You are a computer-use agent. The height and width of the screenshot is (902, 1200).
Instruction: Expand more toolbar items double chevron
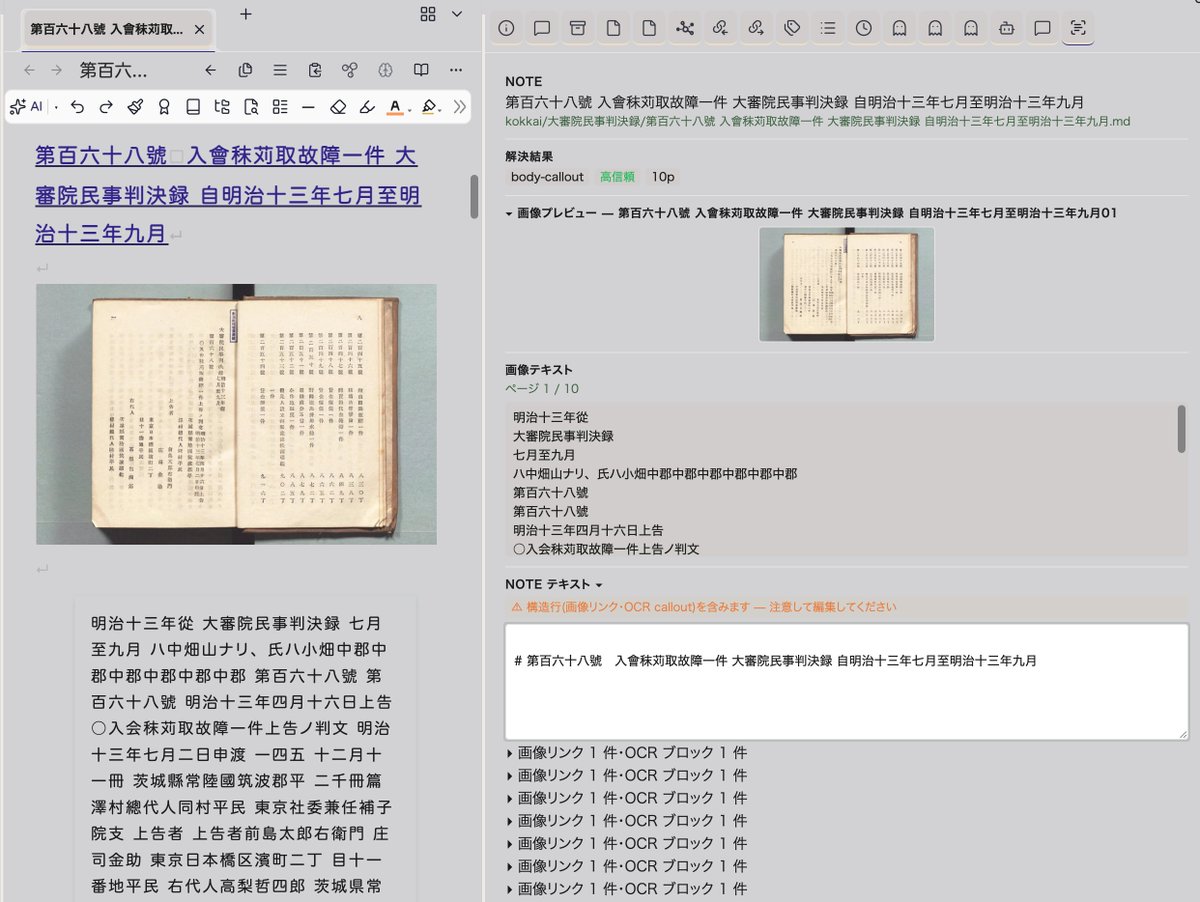(460, 106)
